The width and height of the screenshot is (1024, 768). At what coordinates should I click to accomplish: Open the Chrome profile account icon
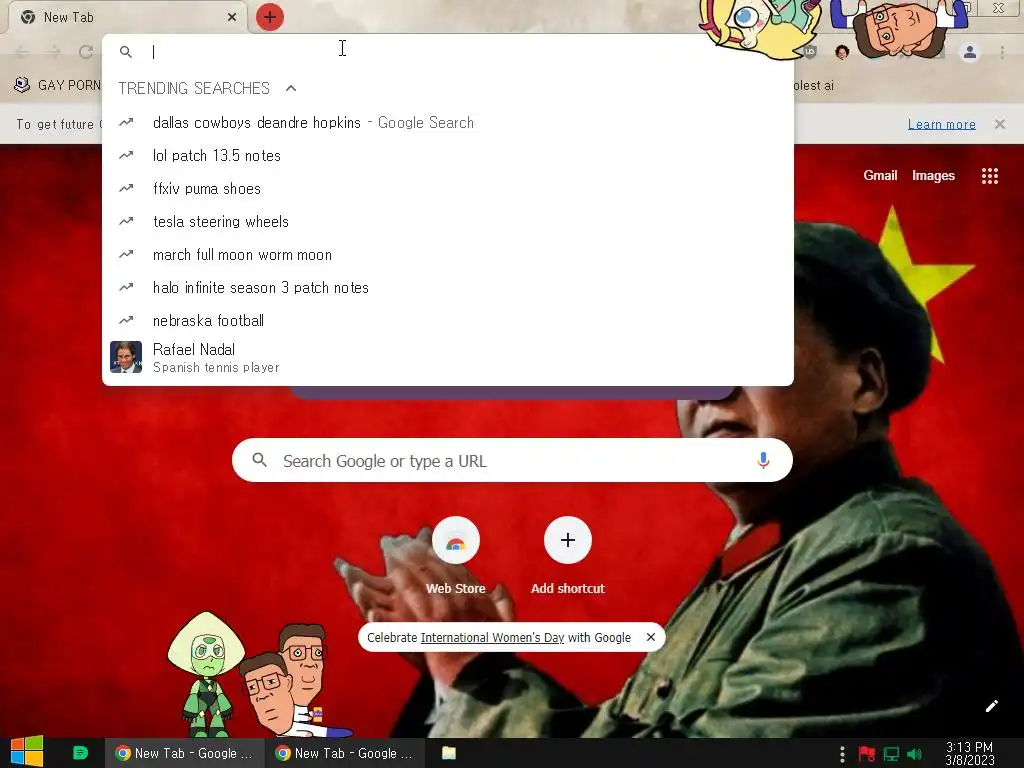click(970, 52)
